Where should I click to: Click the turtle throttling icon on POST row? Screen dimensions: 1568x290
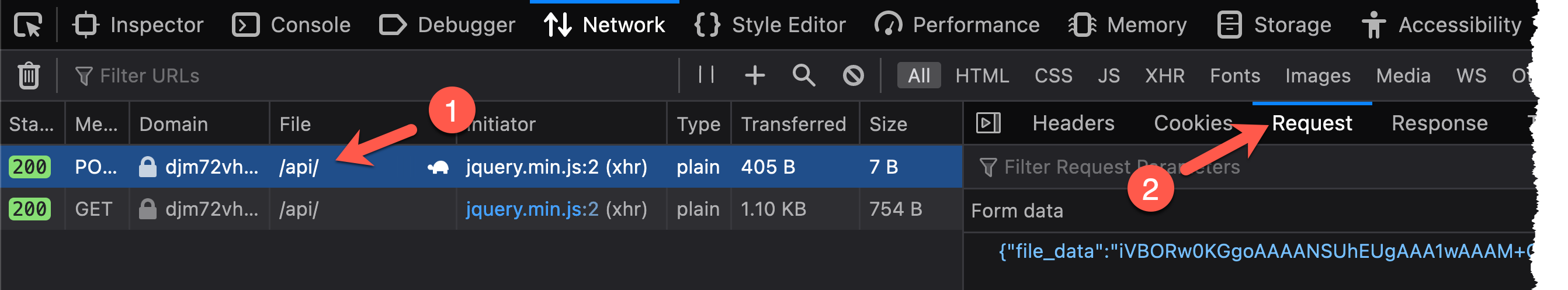(438, 167)
